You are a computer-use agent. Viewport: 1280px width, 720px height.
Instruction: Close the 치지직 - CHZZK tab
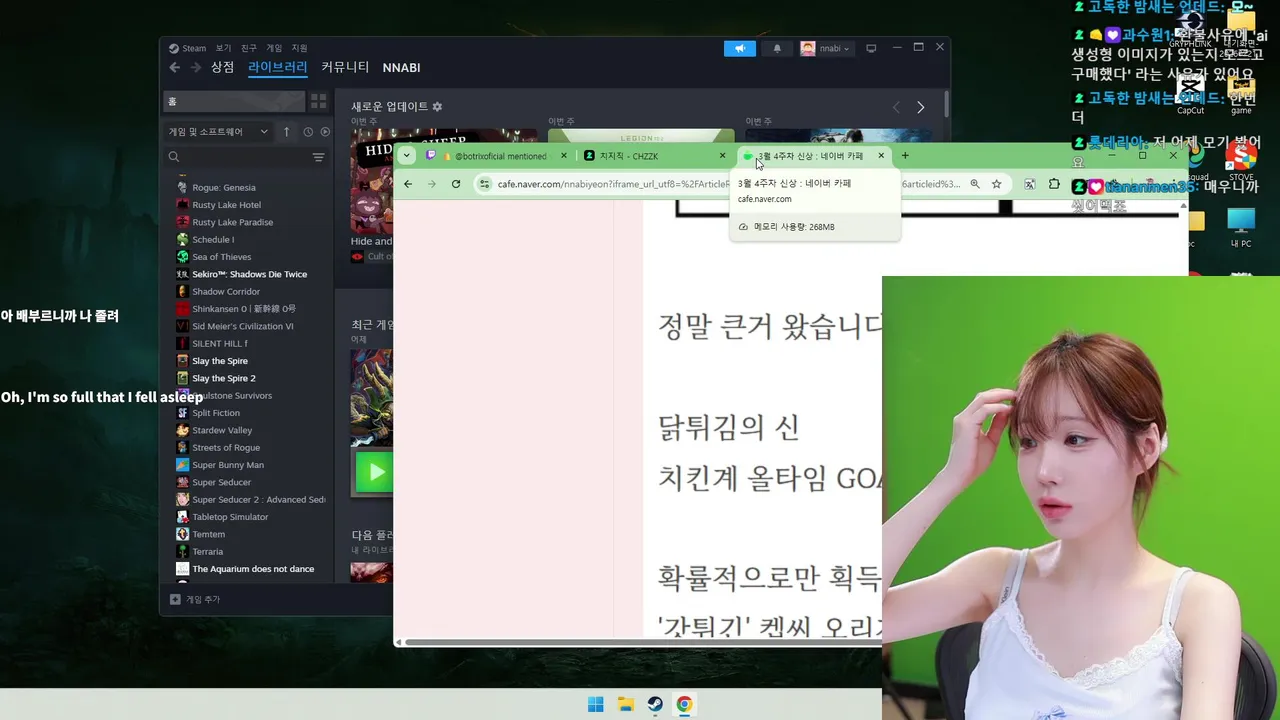click(722, 155)
